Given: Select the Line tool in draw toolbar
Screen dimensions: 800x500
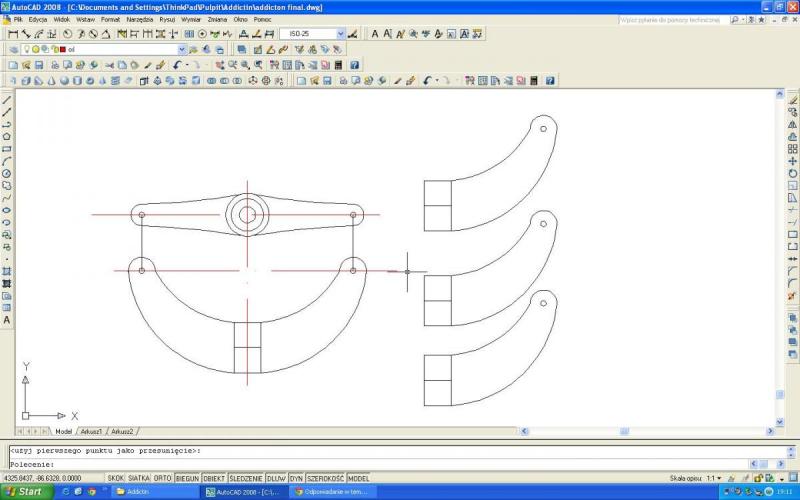Looking at the screenshot, I should point(7,100).
